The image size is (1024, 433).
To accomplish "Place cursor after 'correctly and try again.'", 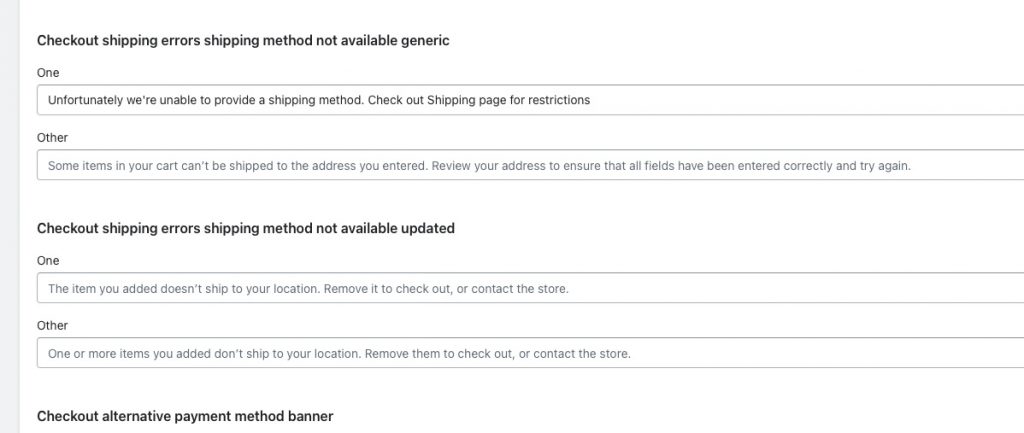I will pyautogui.click(x=911, y=166).
